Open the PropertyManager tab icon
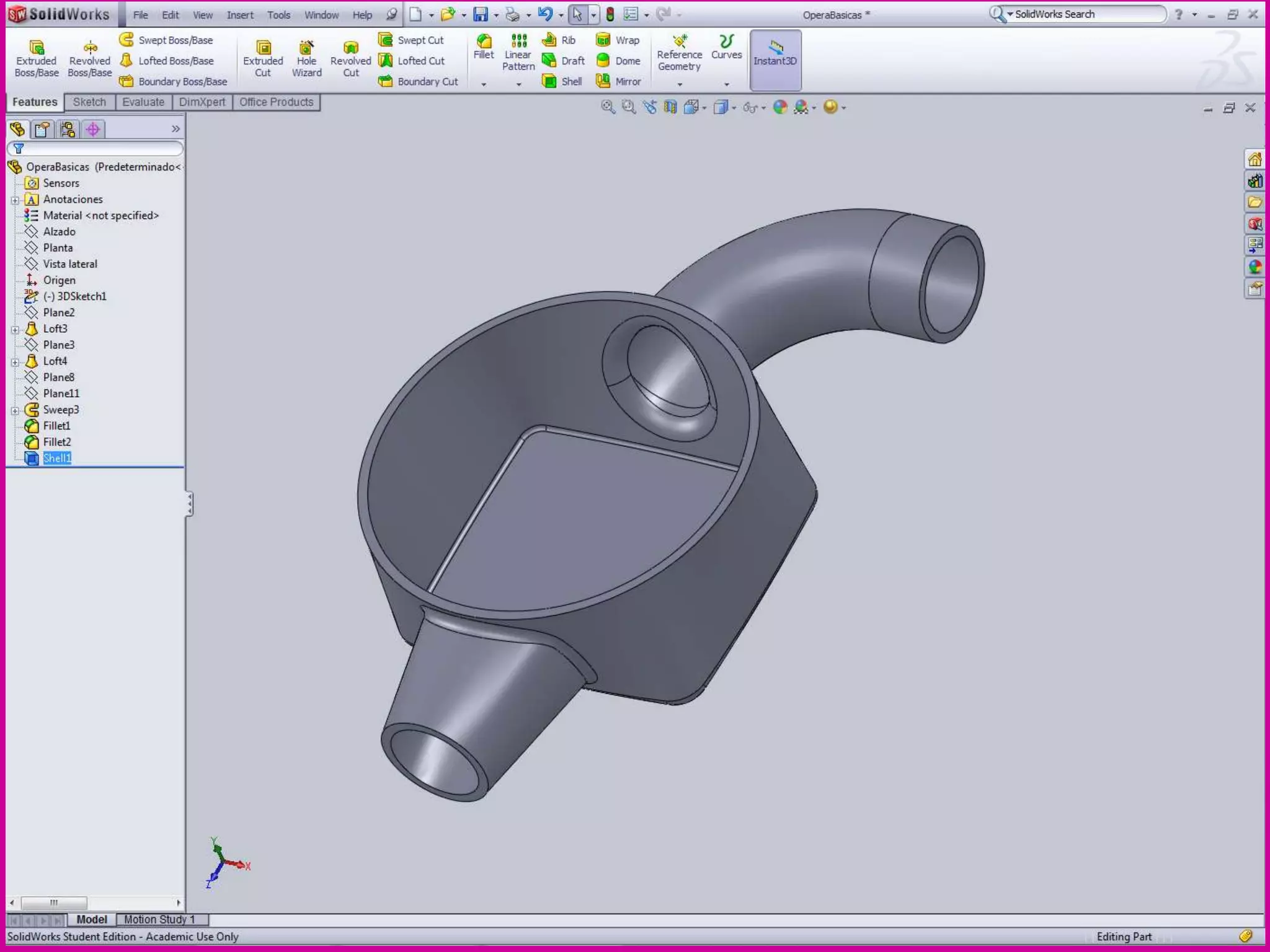The image size is (1270, 952). click(x=42, y=129)
